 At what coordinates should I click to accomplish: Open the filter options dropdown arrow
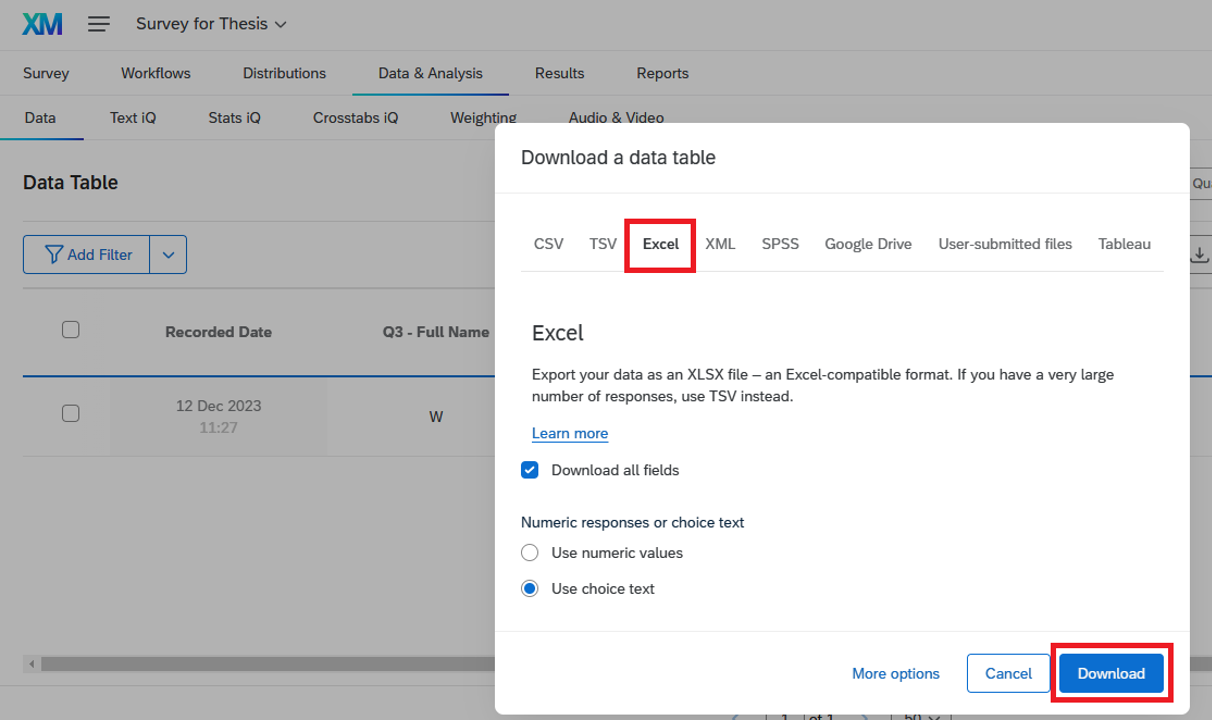(168, 255)
